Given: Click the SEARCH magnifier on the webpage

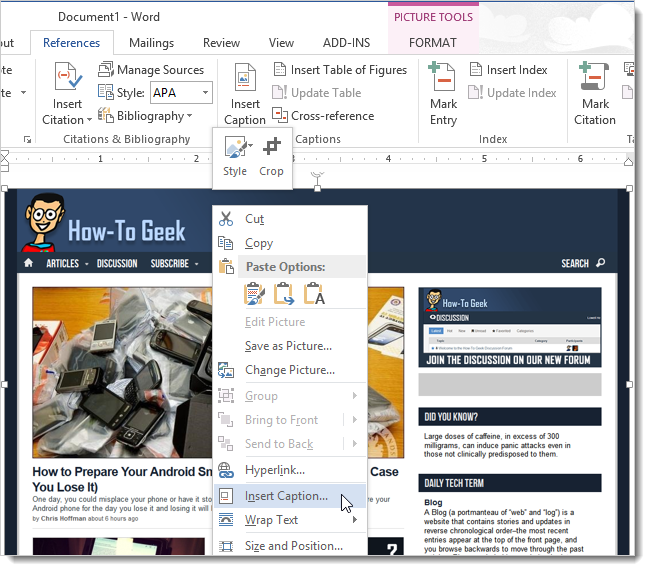Looking at the screenshot, I should click(600, 263).
